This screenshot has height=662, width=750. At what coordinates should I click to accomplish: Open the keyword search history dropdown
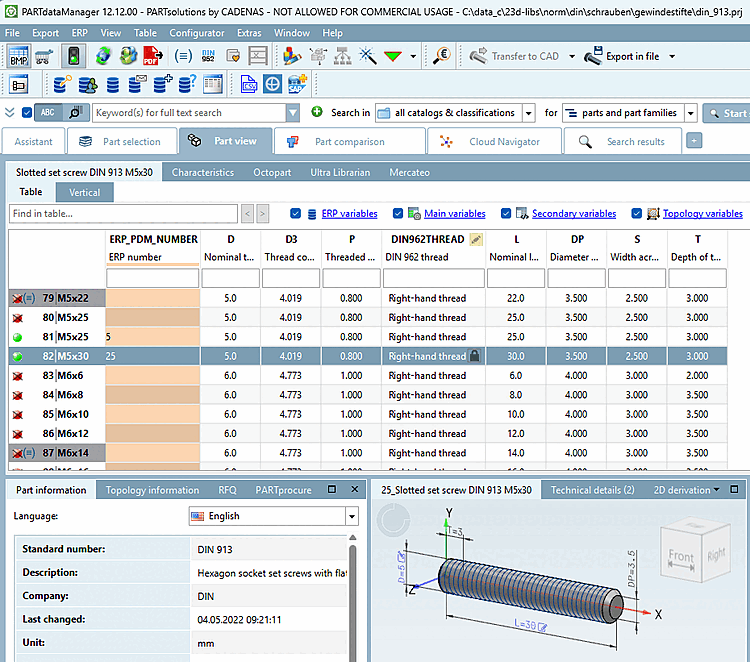tap(293, 113)
